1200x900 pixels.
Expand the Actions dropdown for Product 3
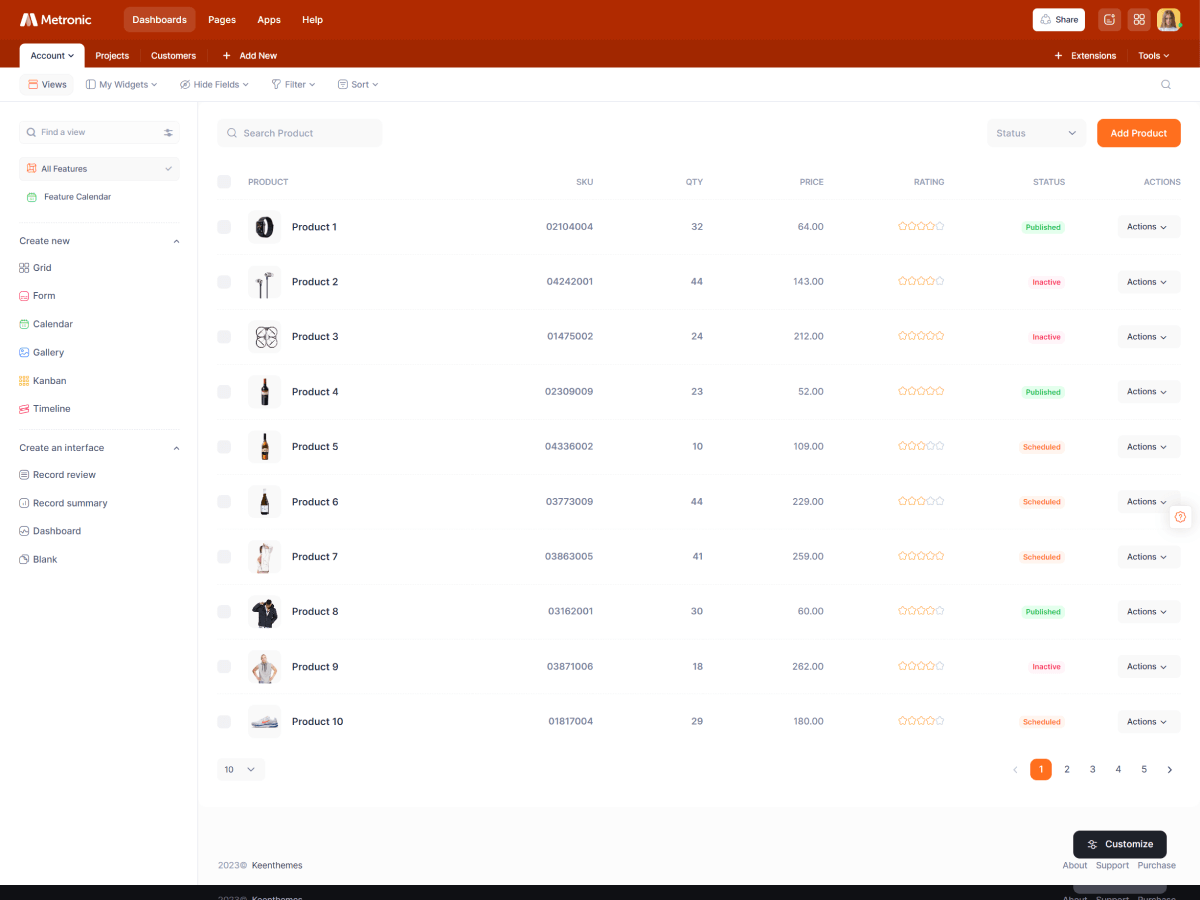[x=1148, y=337]
